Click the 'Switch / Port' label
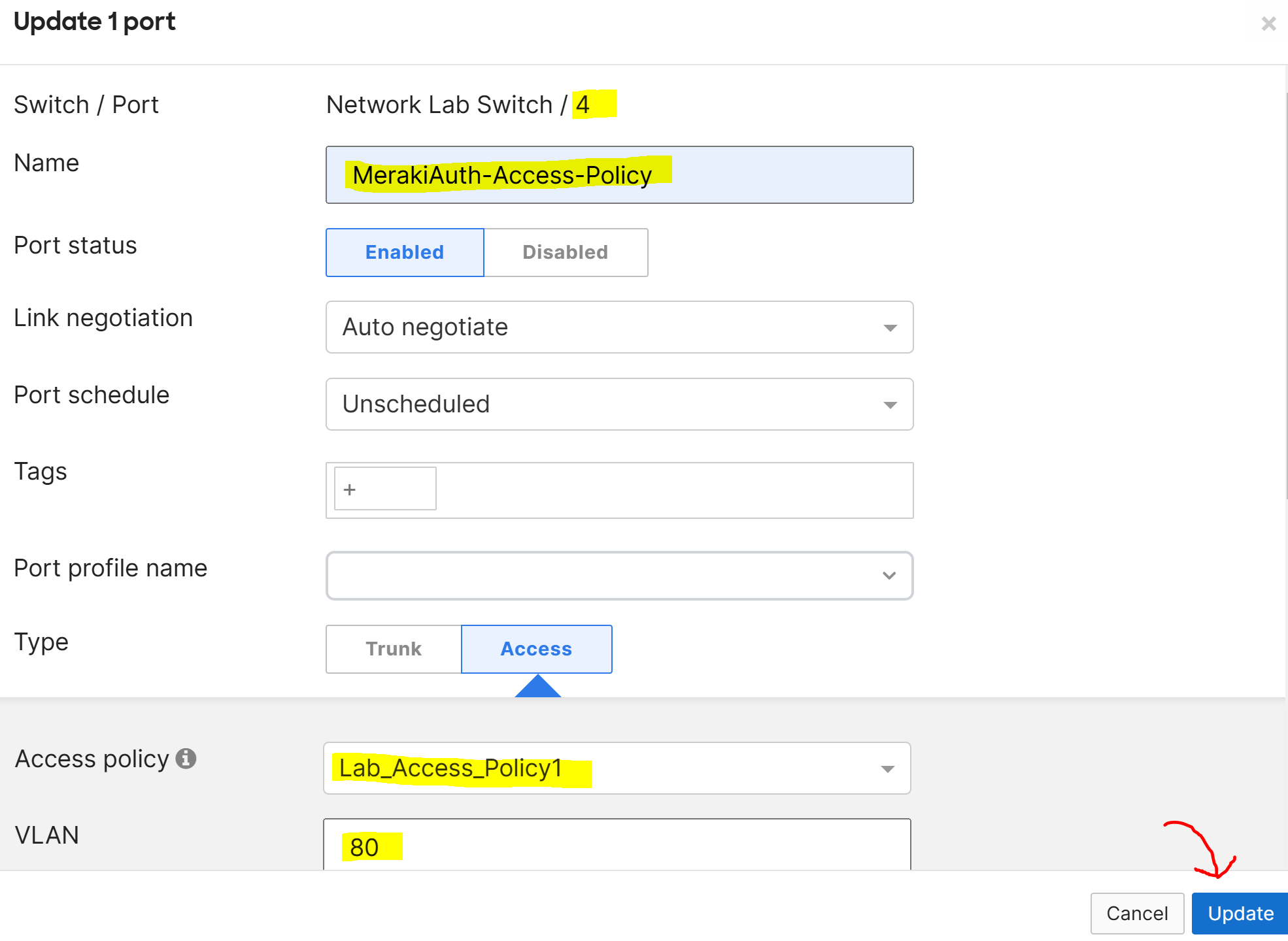Image resolution: width=1288 pixels, height=941 pixels. click(86, 105)
